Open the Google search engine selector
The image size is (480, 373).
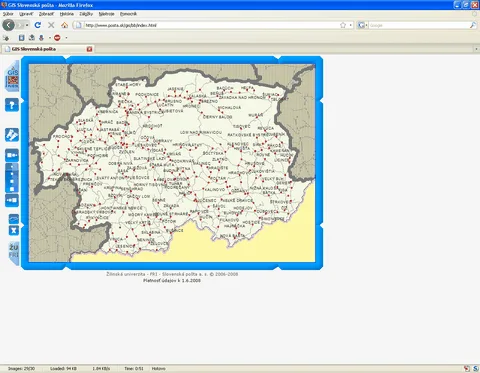[363, 25]
